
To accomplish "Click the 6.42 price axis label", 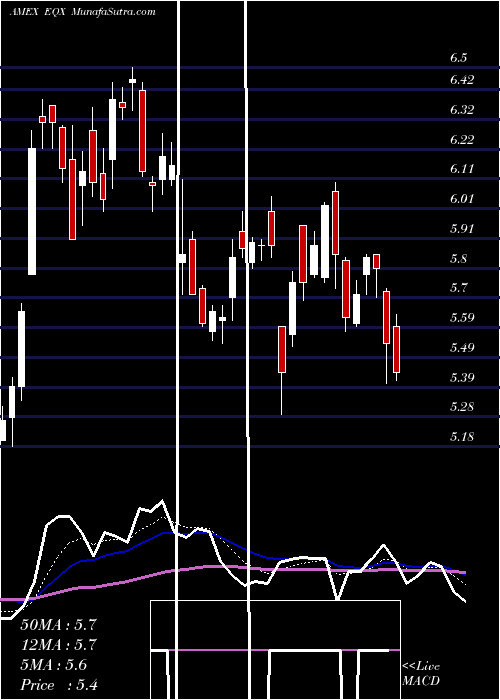I will pyautogui.click(x=462, y=80).
